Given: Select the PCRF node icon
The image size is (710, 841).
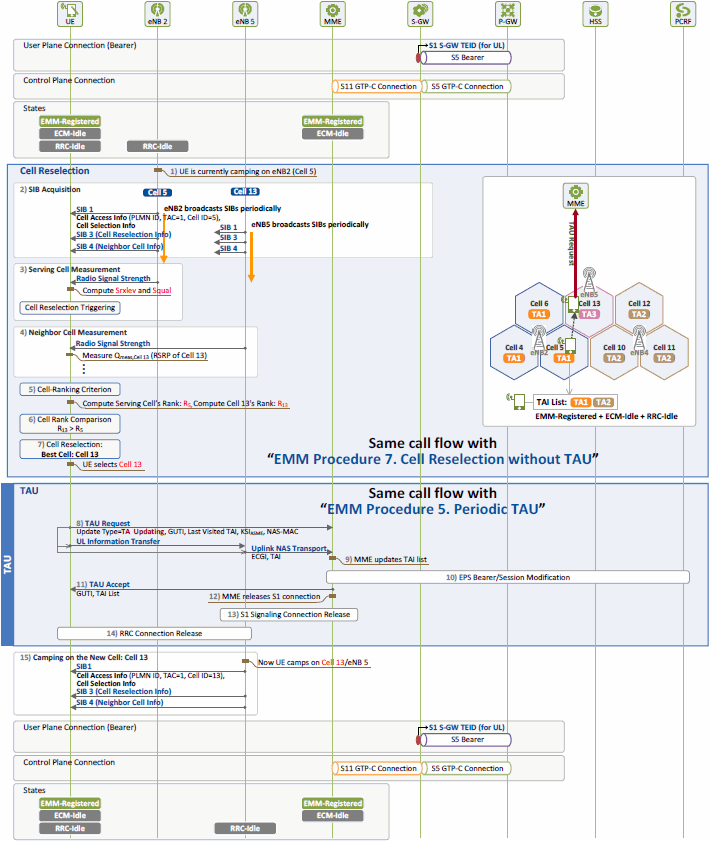Looking at the screenshot, I should [683, 13].
